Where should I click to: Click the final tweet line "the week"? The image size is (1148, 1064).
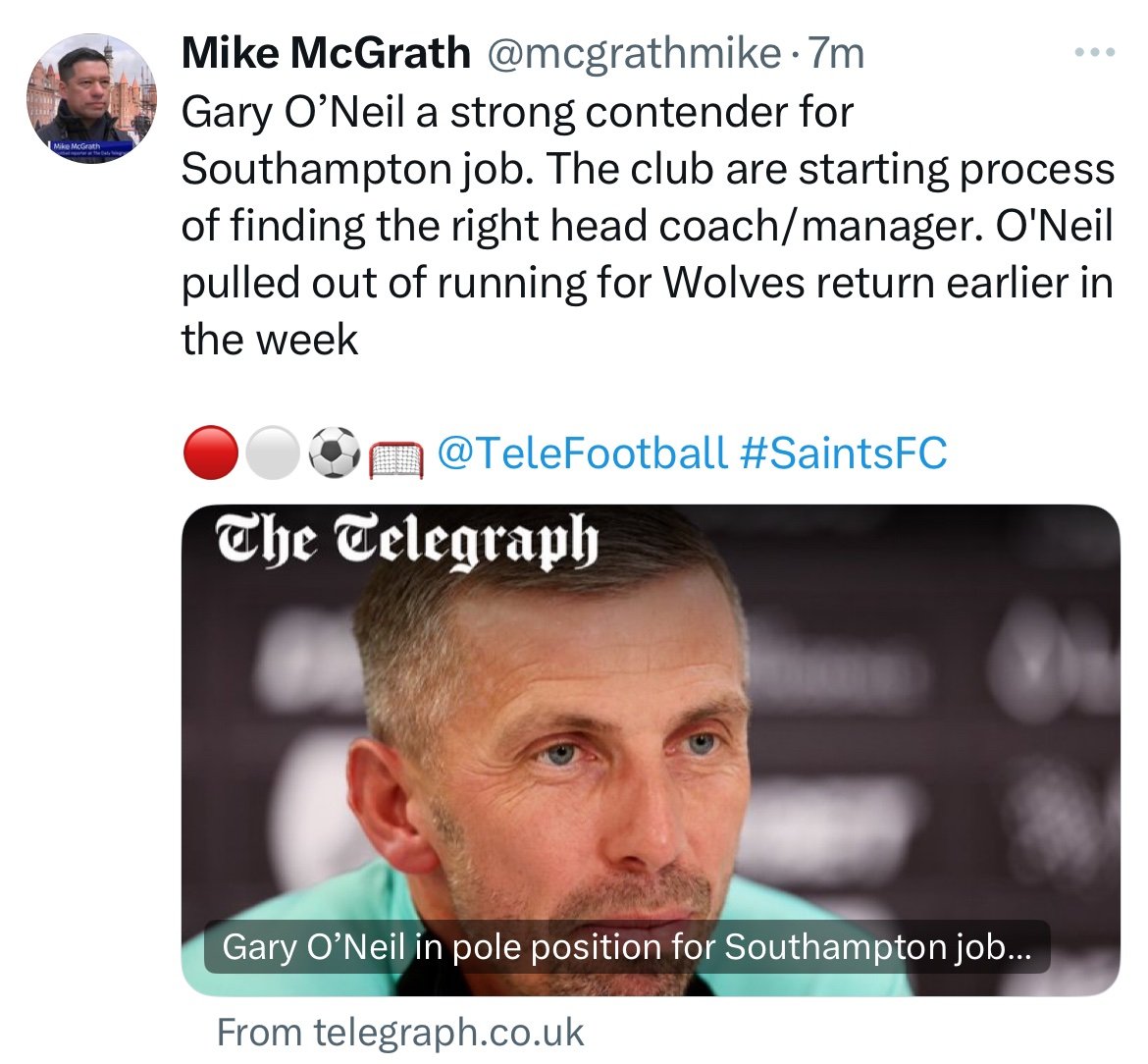[x=270, y=340]
